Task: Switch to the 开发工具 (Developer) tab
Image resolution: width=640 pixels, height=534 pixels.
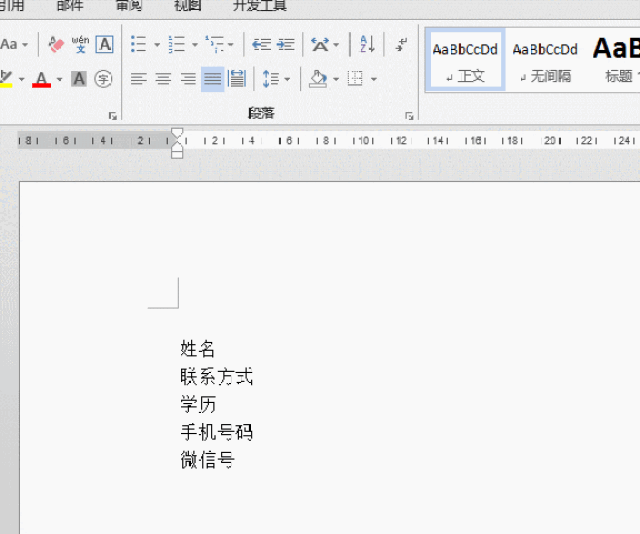Action: tap(259, 5)
